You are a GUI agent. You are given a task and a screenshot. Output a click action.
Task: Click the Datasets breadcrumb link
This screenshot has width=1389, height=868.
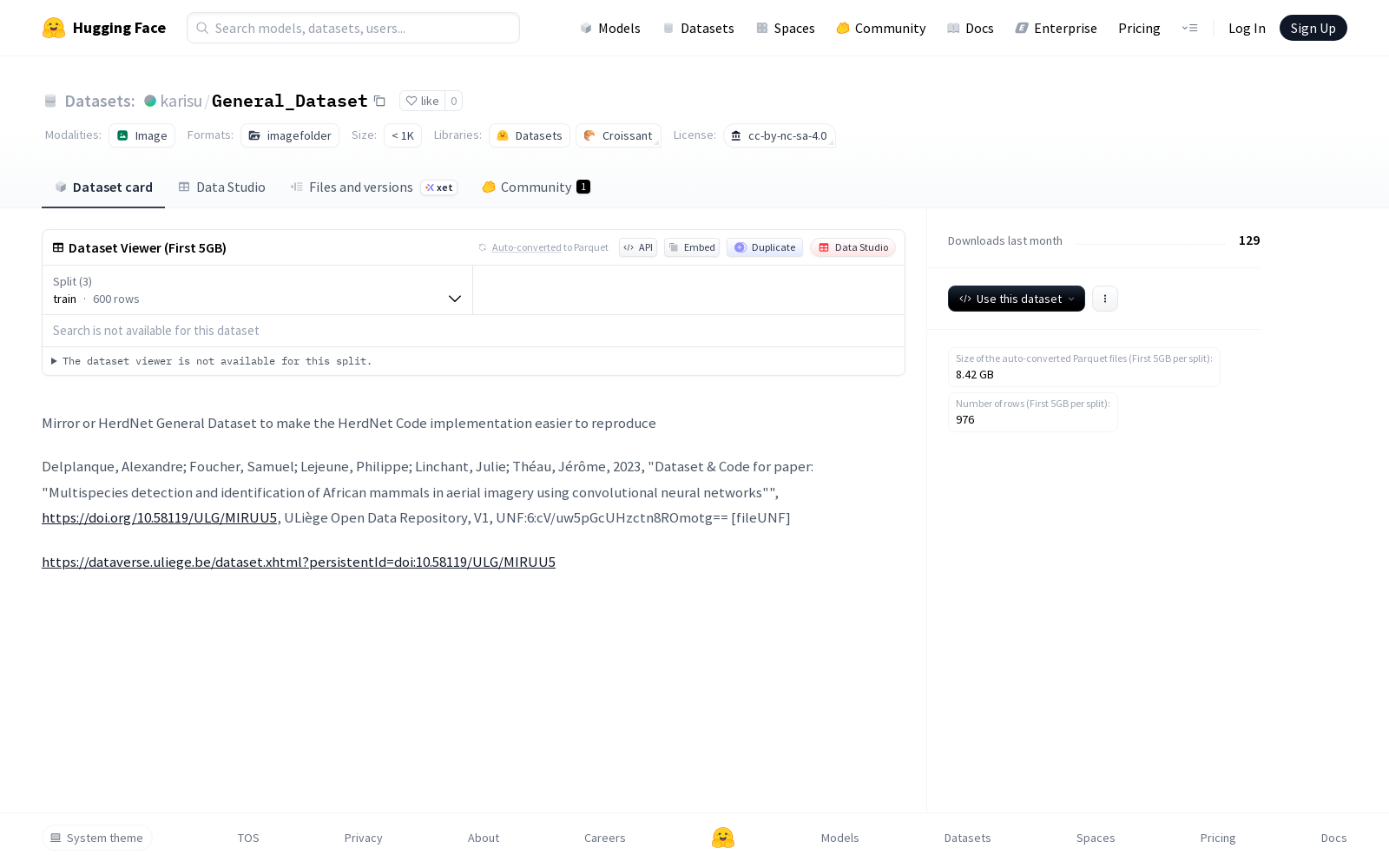tap(100, 101)
